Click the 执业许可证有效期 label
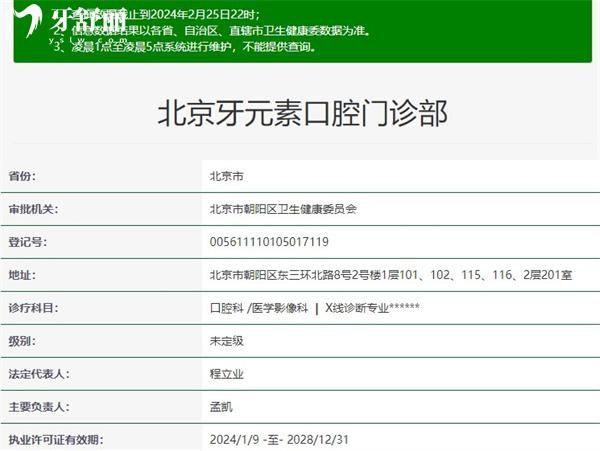600x451 pixels. click(56, 440)
